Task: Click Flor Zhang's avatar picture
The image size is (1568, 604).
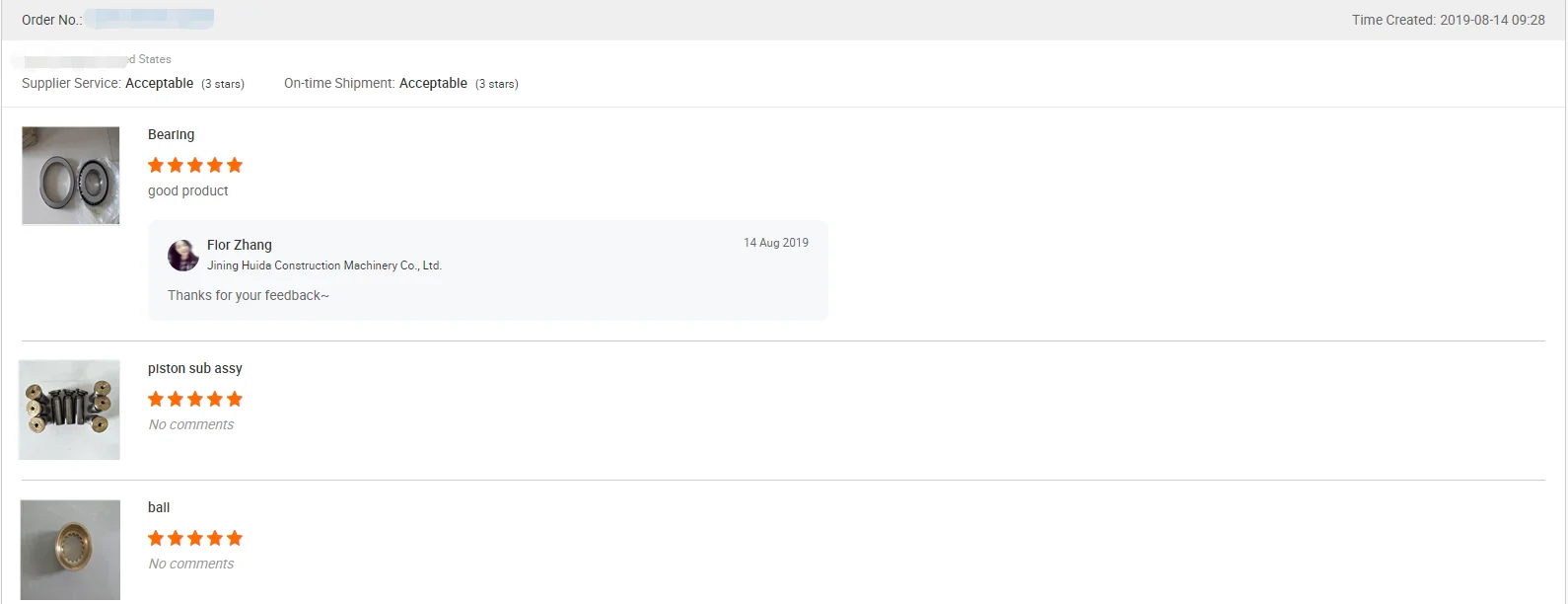Action: [x=182, y=256]
